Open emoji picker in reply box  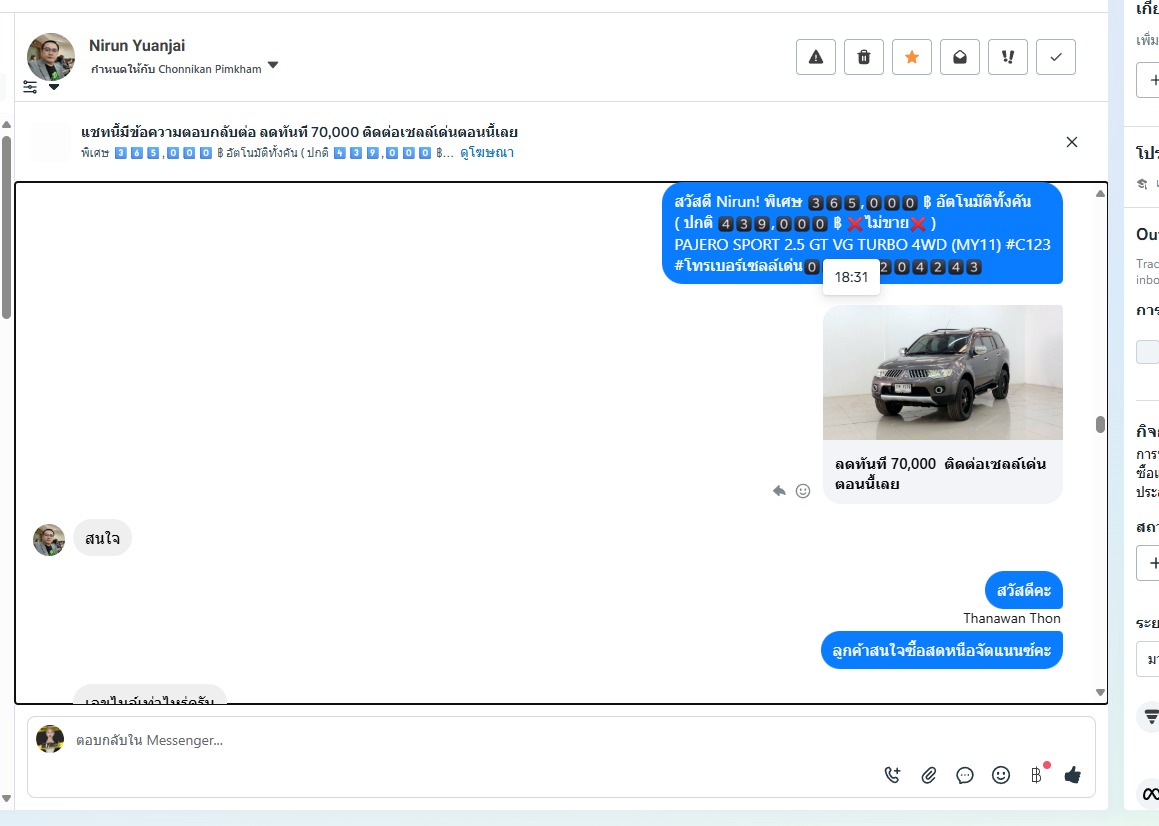point(1001,775)
